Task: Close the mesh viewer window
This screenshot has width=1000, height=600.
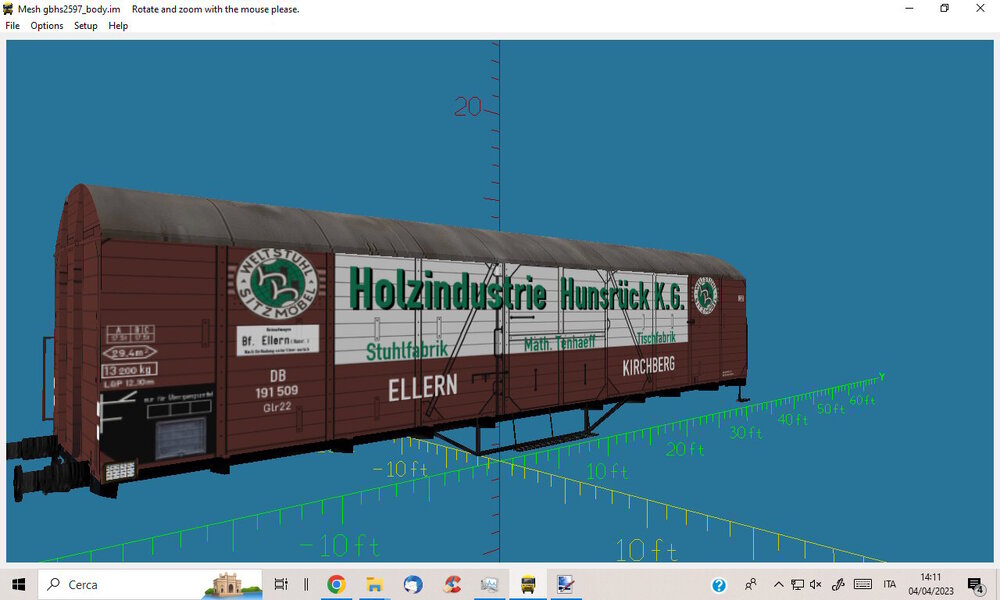Action: pos(980,8)
